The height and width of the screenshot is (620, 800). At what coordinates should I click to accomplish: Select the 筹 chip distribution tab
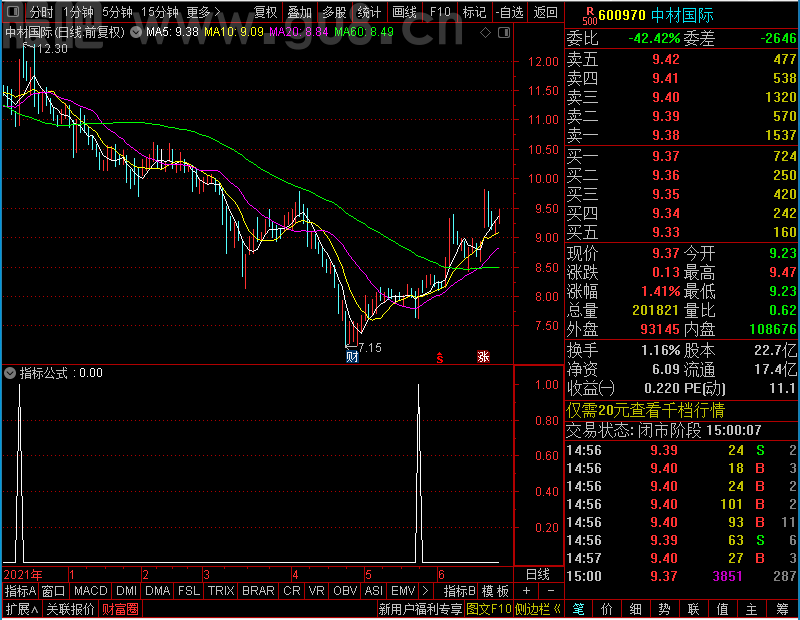click(782, 609)
